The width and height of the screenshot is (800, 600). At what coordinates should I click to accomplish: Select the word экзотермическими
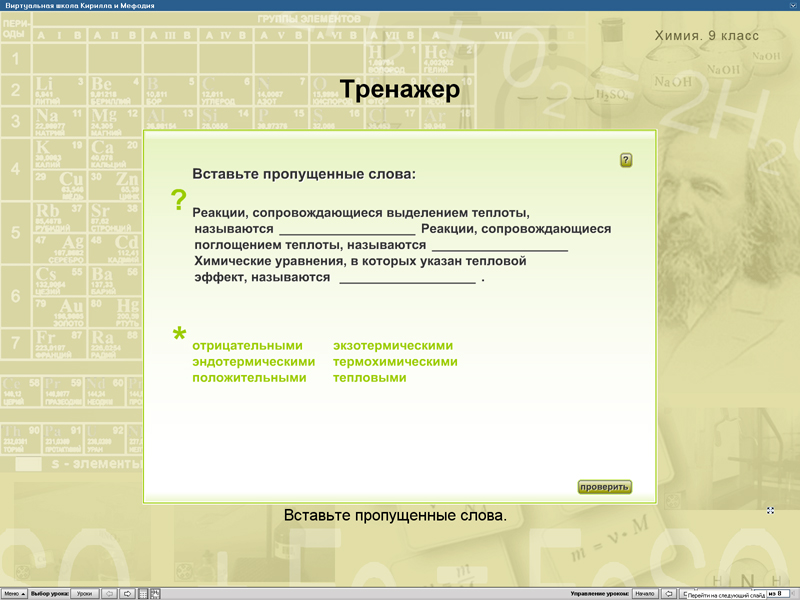pyautogui.click(x=392, y=345)
